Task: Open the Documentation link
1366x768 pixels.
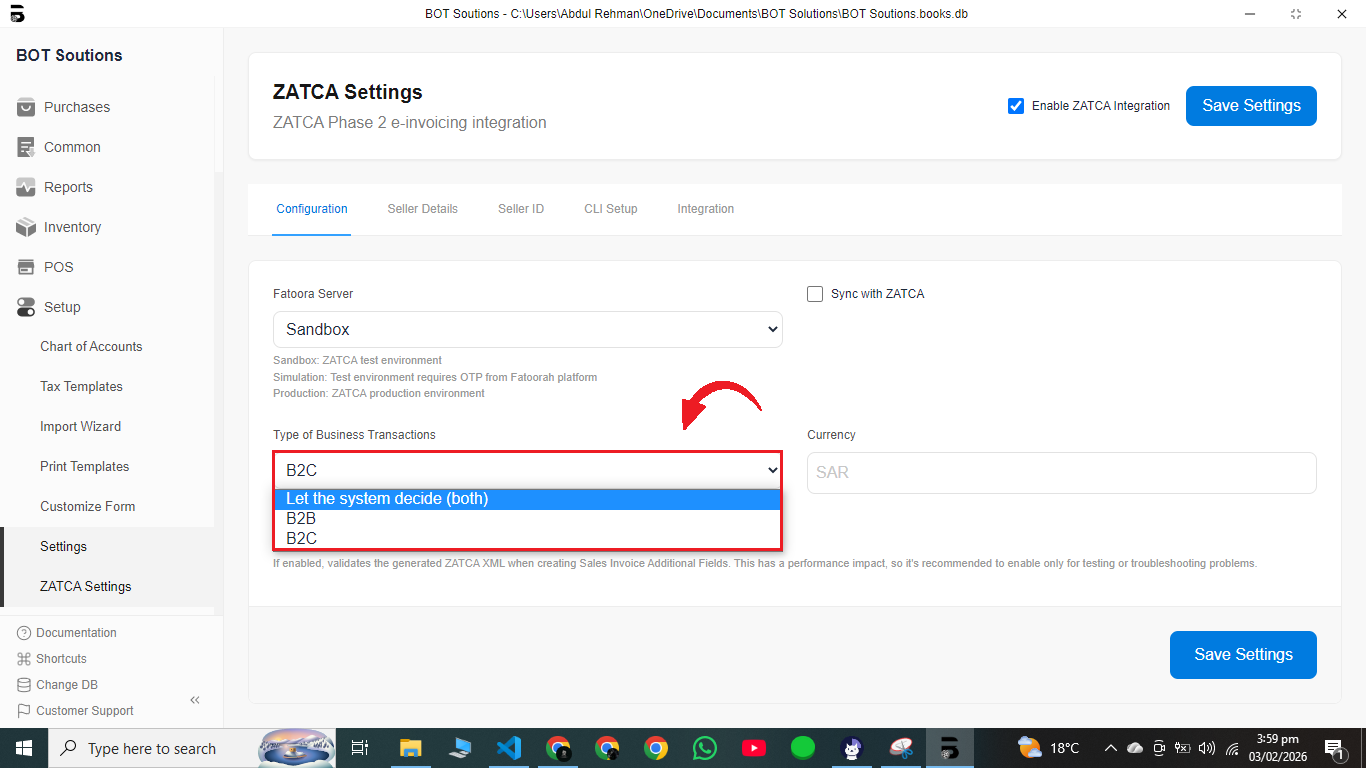Action: tap(76, 633)
